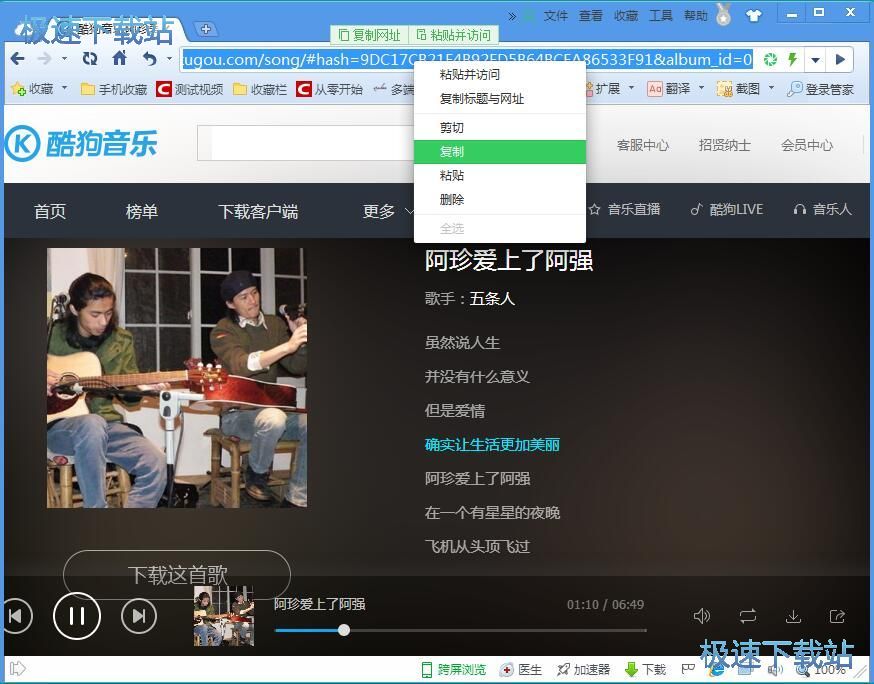The image size is (874, 684).
Task: Go to the 首页 nav tab
Action: 50,211
